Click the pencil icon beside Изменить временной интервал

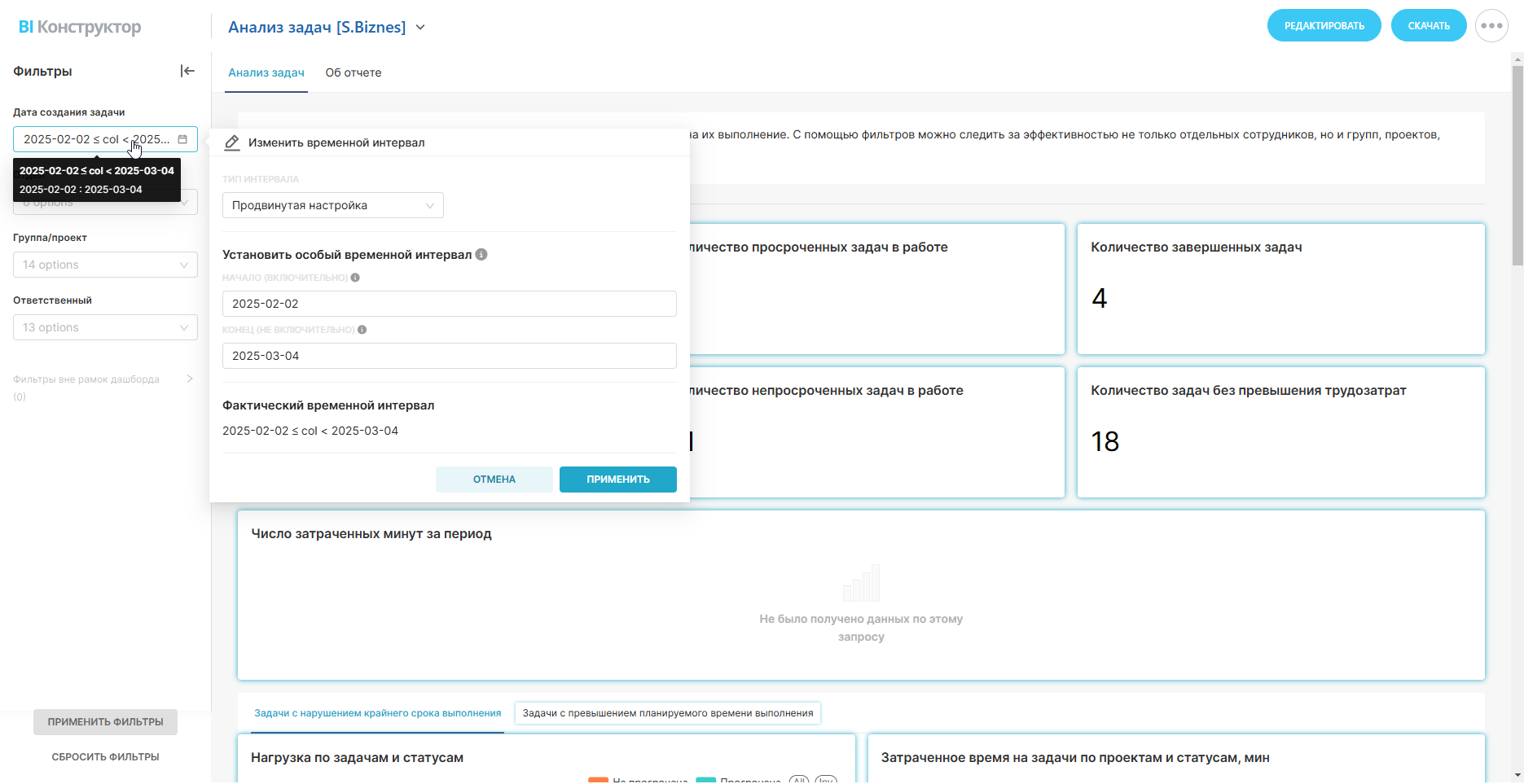click(x=232, y=142)
